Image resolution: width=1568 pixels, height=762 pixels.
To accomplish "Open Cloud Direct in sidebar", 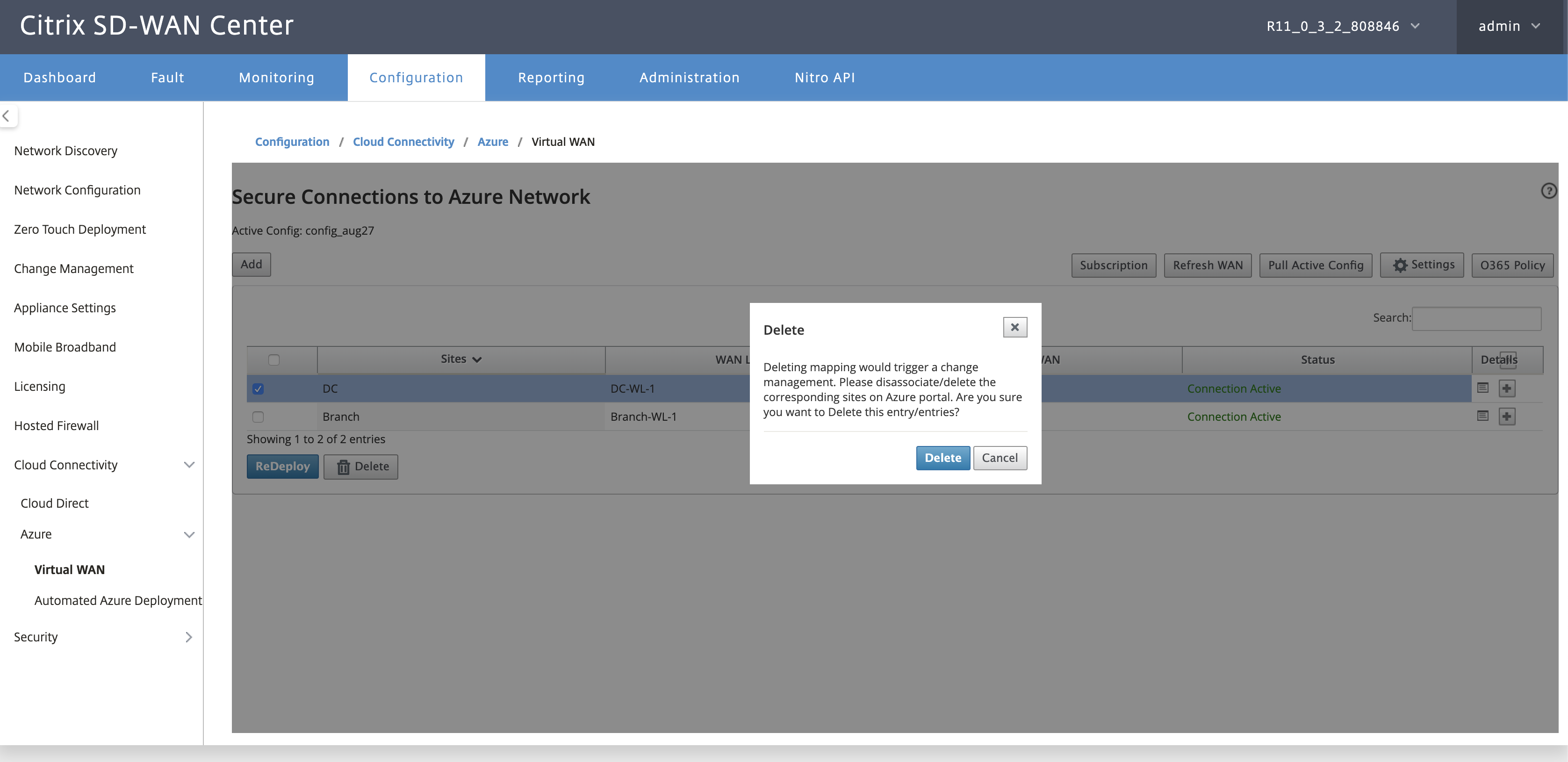I will tap(54, 503).
